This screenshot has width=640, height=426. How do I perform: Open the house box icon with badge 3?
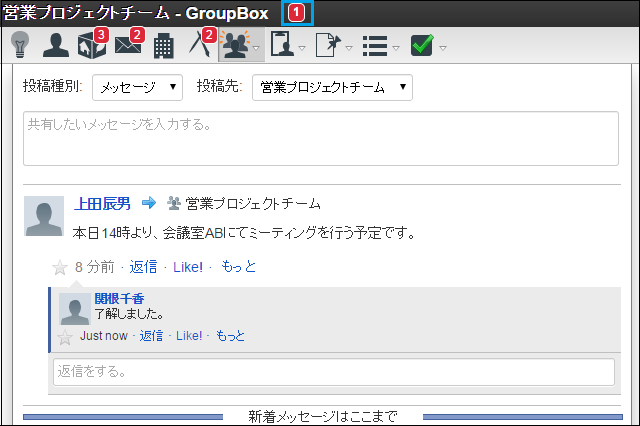pos(92,44)
